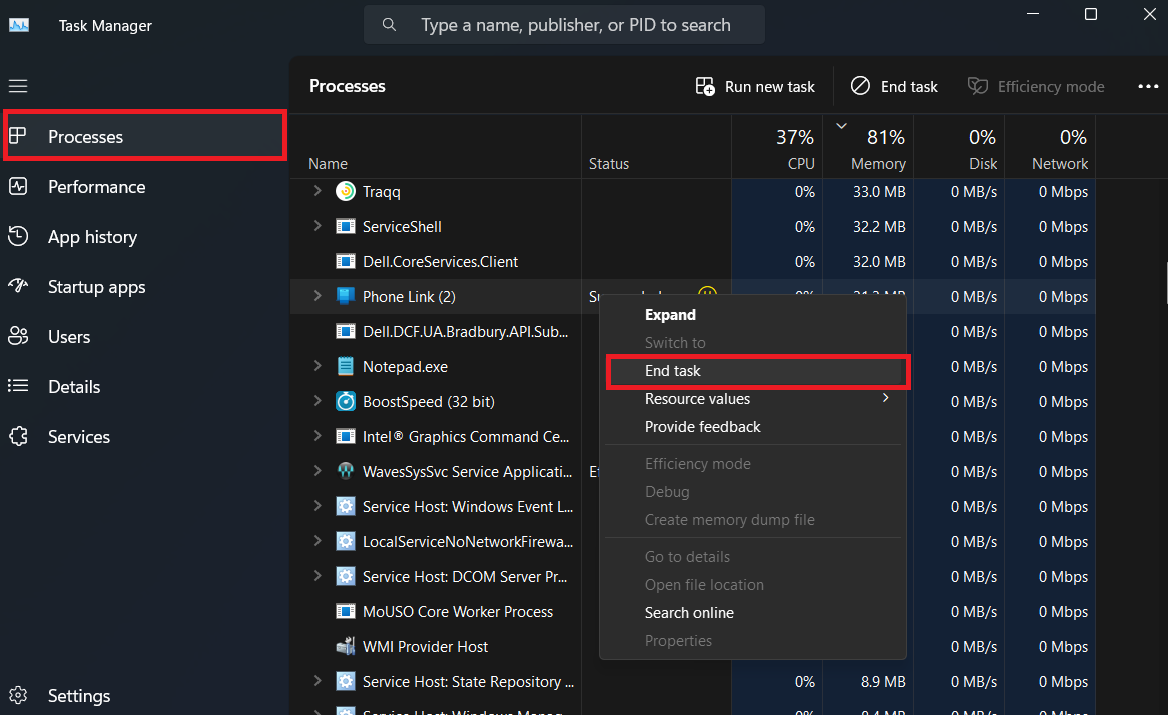
Task: Expand the Traqq process group
Action: pyautogui.click(x=317, y=191)
